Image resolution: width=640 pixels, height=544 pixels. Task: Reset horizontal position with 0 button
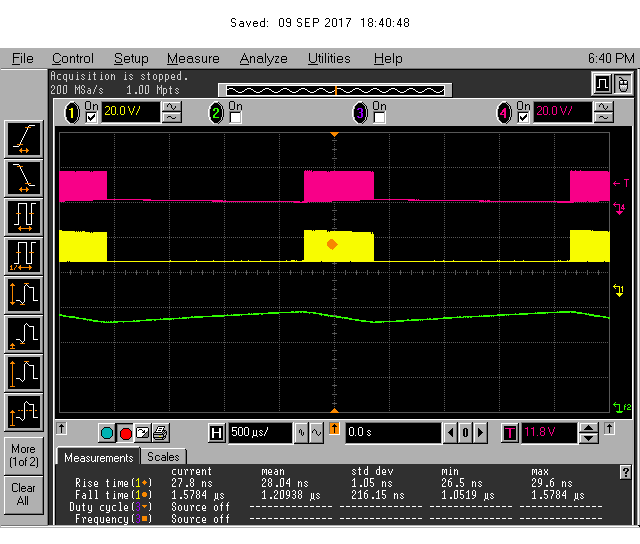[465, 433]
